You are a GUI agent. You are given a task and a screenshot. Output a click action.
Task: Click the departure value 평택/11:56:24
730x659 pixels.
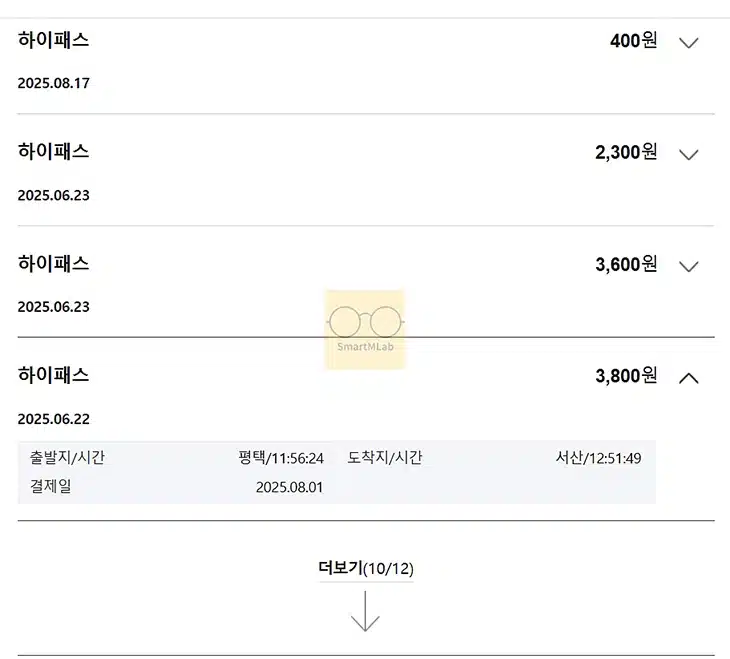pyautogui.click(x=281, y=458)
